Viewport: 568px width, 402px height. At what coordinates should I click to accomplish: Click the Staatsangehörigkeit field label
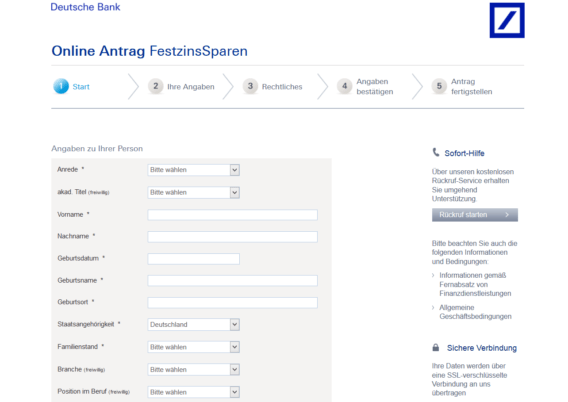86,324
